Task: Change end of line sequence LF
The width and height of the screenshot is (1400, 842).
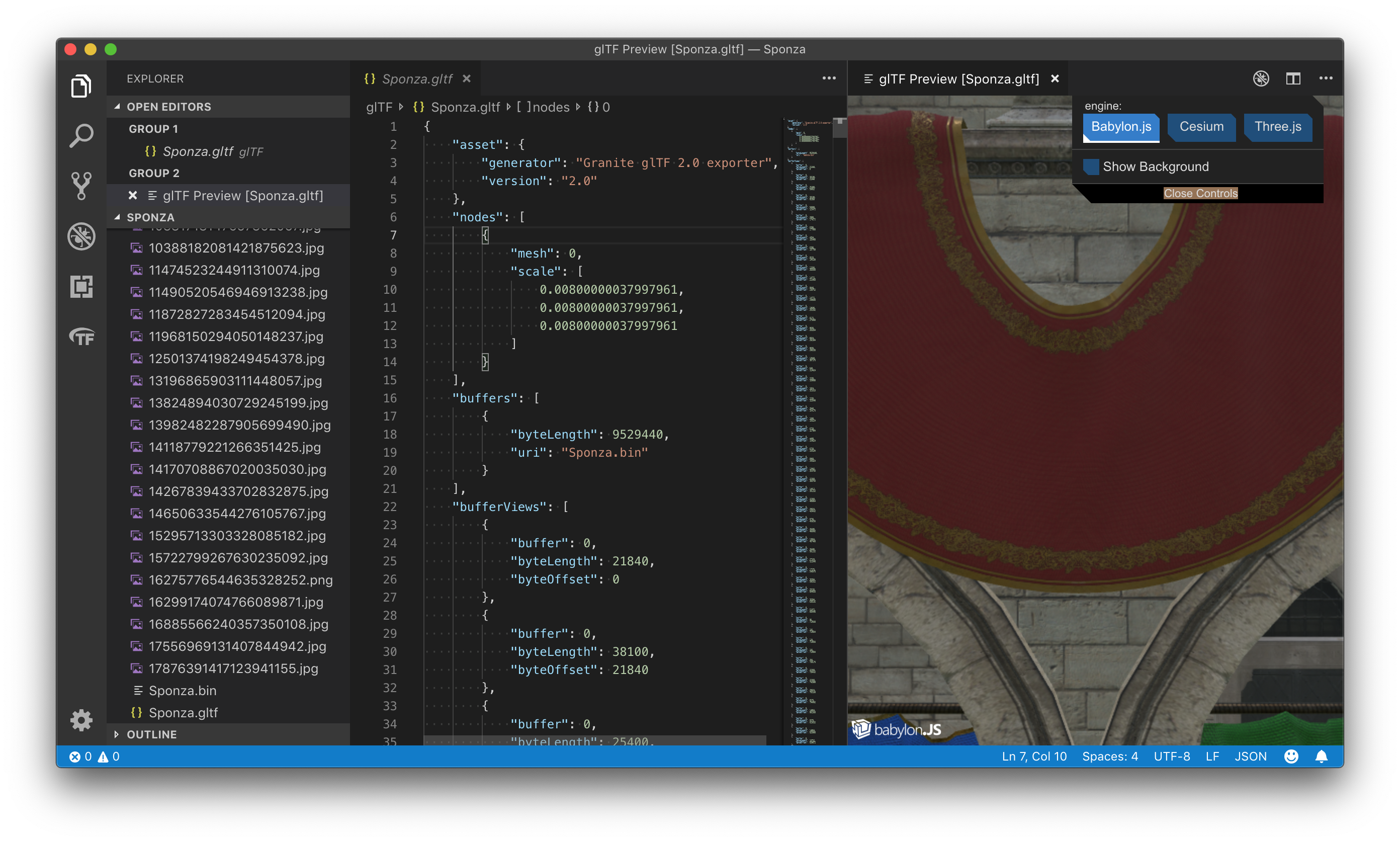Action: (1212, 756)
